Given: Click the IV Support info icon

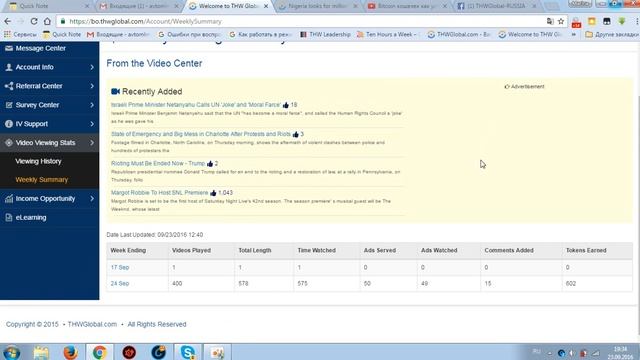Looking at the screenshot, I should pos(9,124).
